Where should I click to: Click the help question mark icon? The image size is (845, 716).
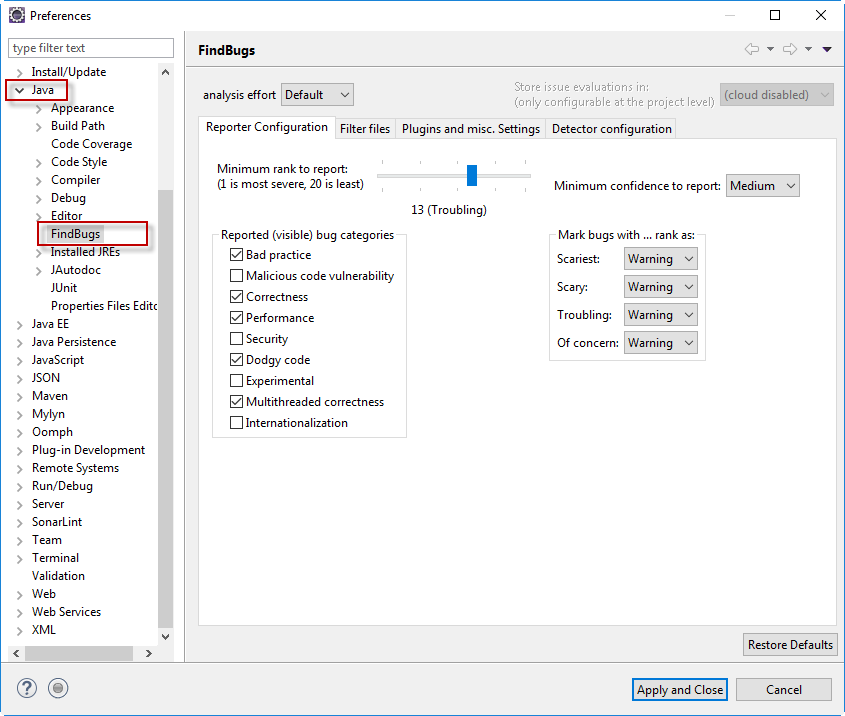point(27,688)
